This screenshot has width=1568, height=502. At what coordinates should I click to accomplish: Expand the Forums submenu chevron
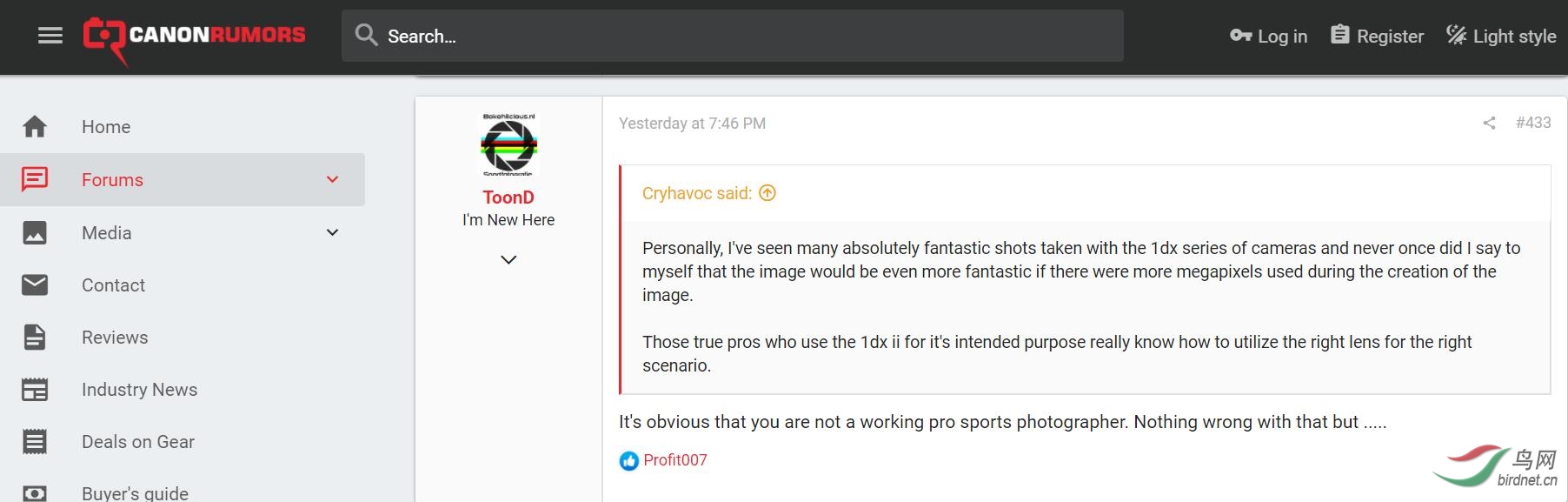(x=332, y=180)
